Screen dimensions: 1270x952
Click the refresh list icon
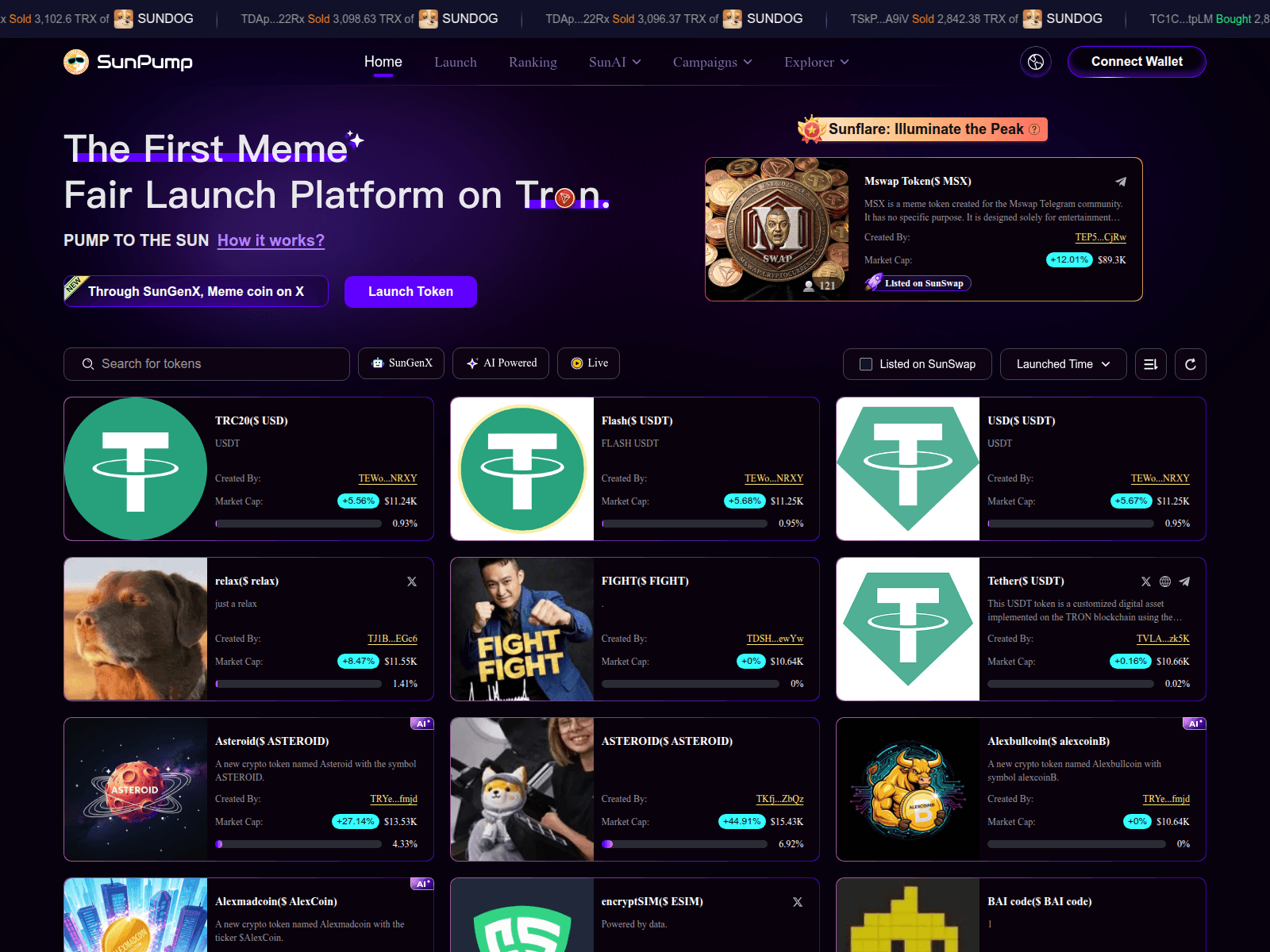[x=1191, y=364]
